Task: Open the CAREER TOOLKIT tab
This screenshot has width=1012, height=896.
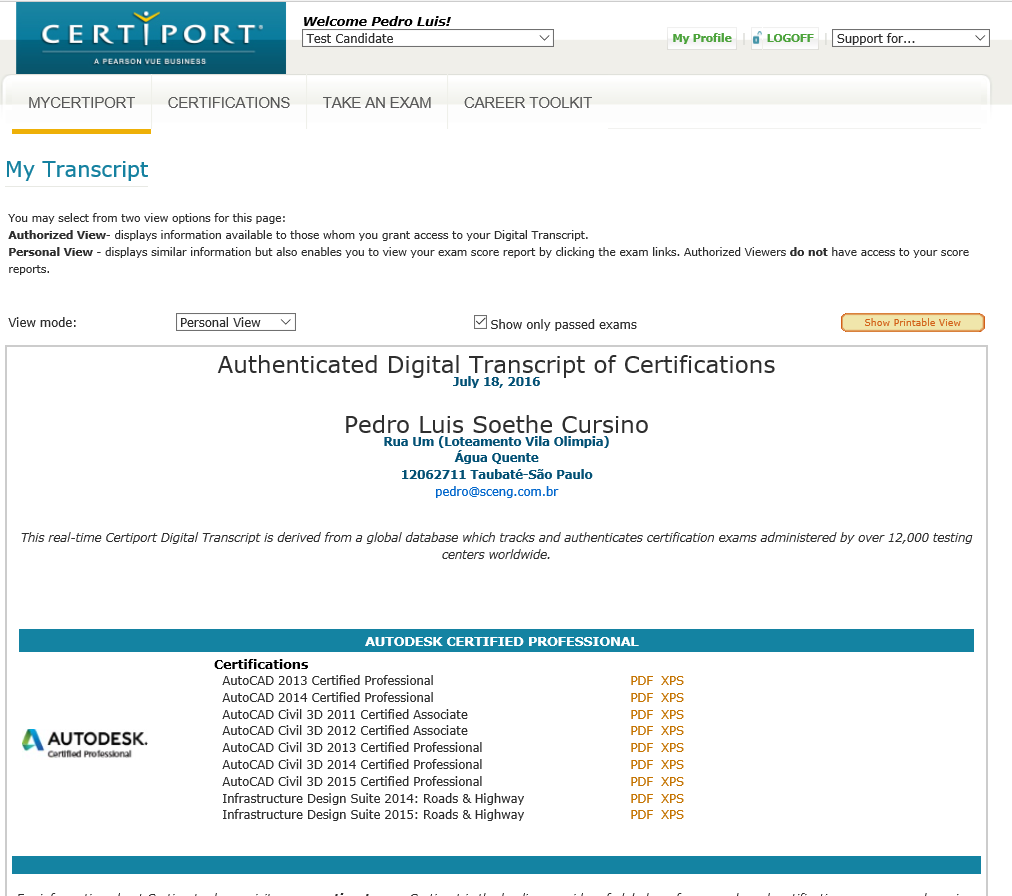Action: [x=528, y=103]
